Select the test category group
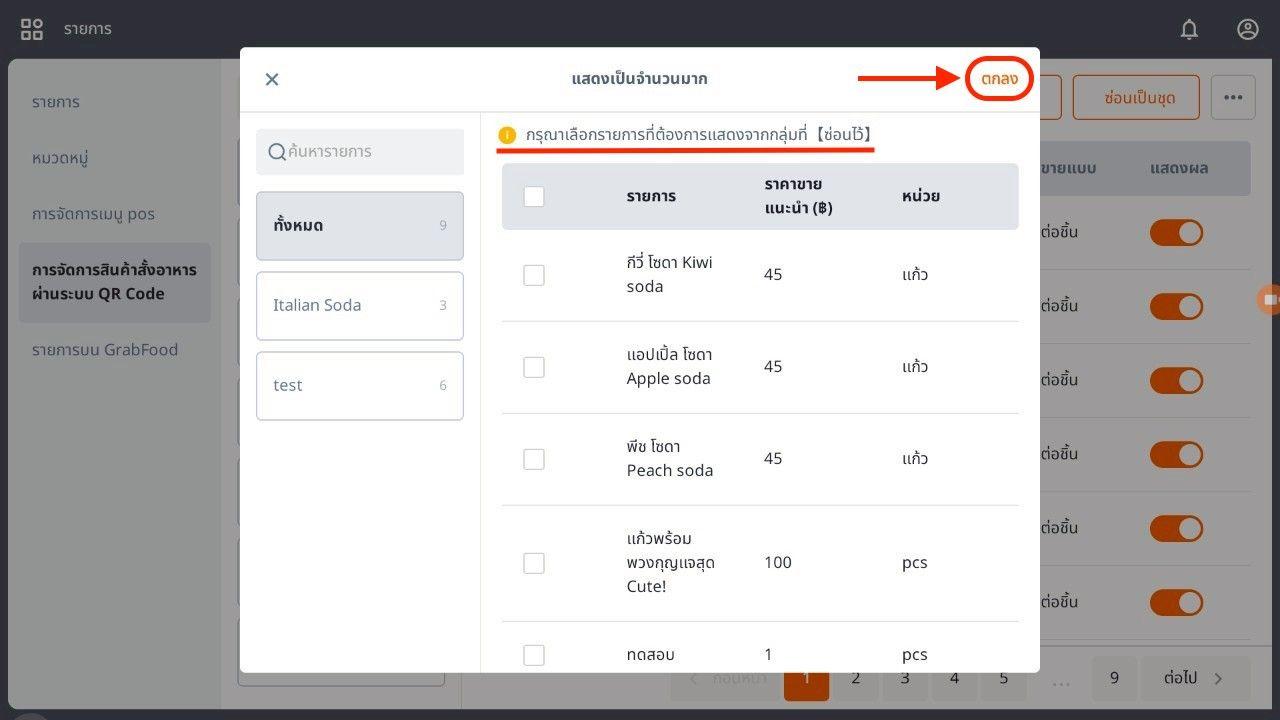 click(360, 385)
